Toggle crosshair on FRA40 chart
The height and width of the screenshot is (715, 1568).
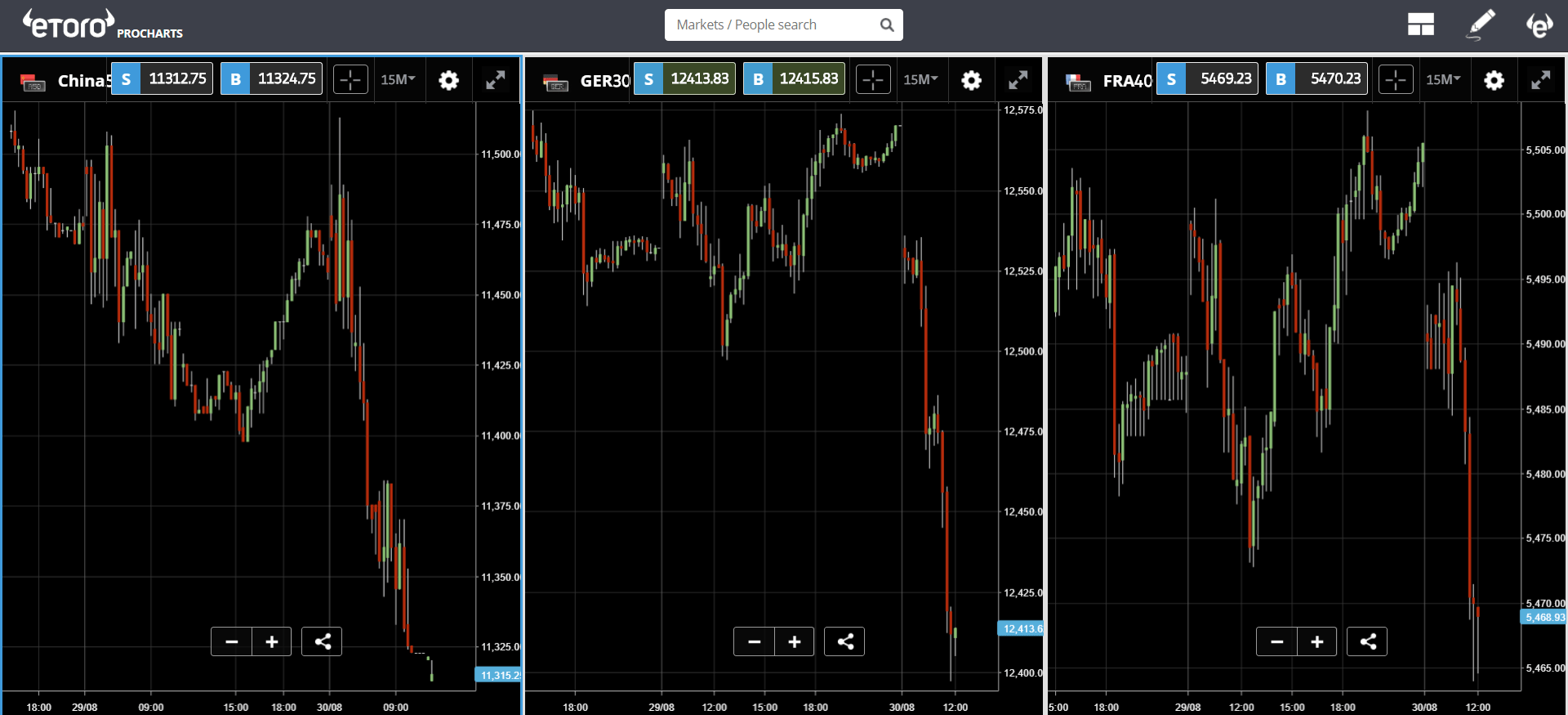coord(1396,80)
